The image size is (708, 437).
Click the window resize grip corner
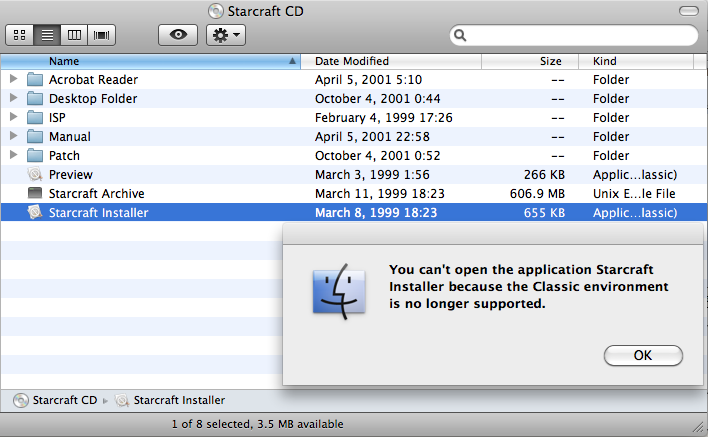pyautogui.click(x=699, y=427)
